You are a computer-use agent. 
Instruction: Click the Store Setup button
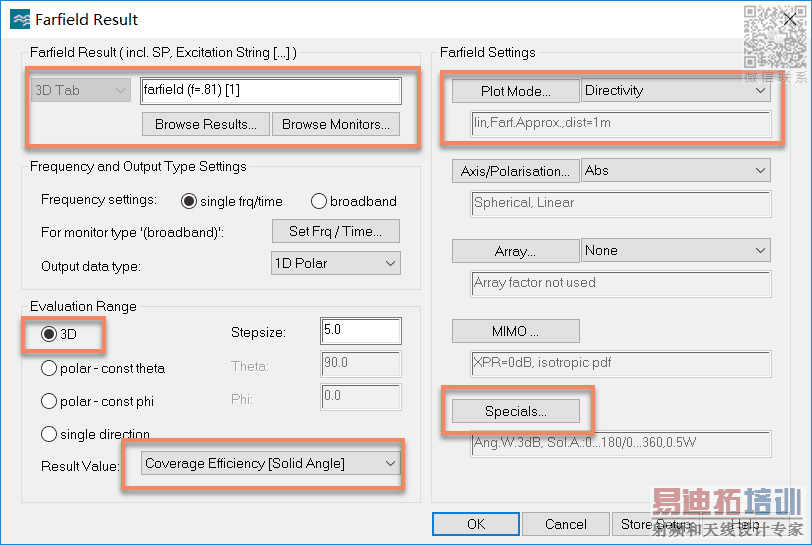656,524
